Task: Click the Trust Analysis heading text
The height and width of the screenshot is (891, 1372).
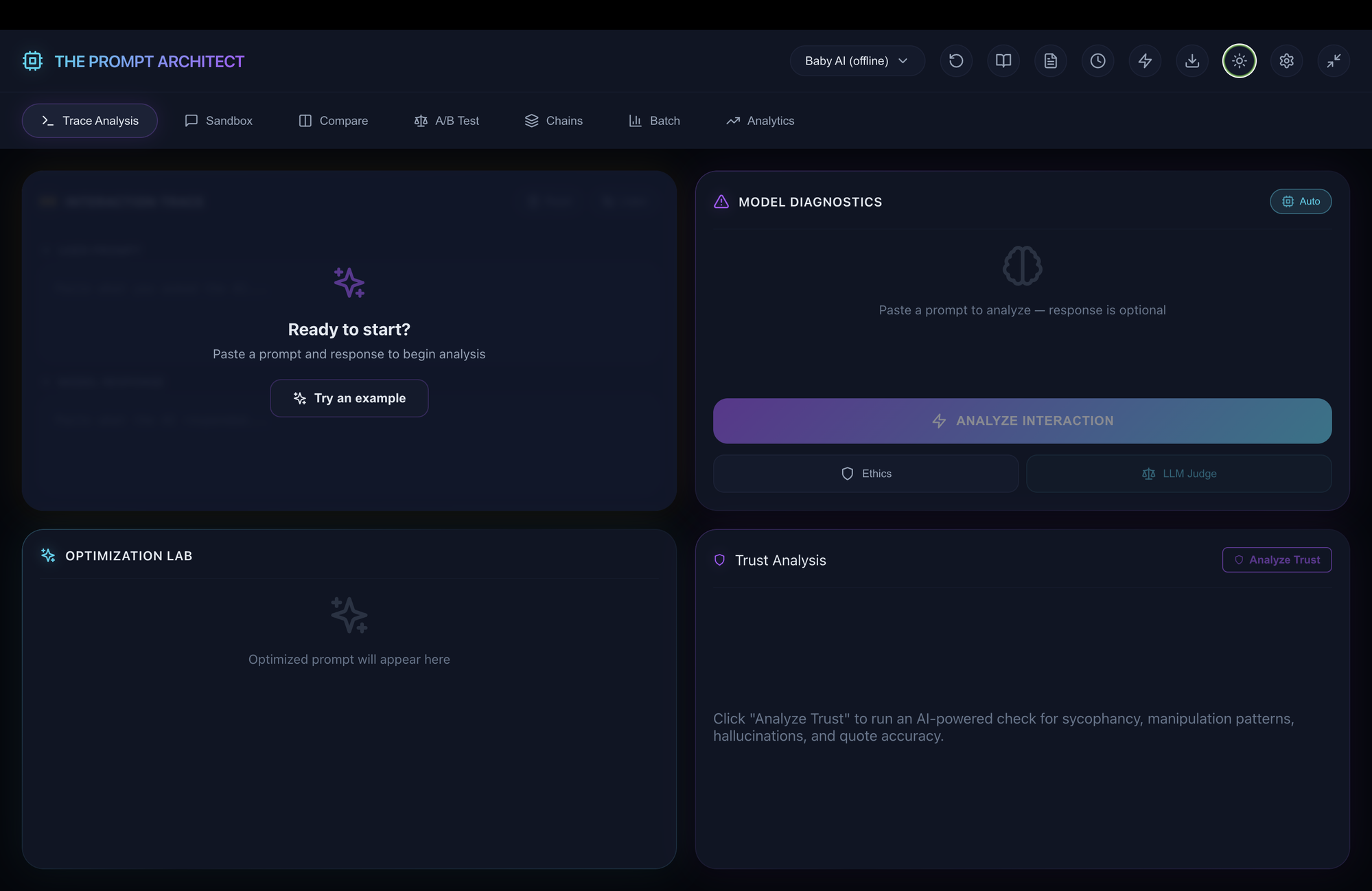Action: point(780,560)
